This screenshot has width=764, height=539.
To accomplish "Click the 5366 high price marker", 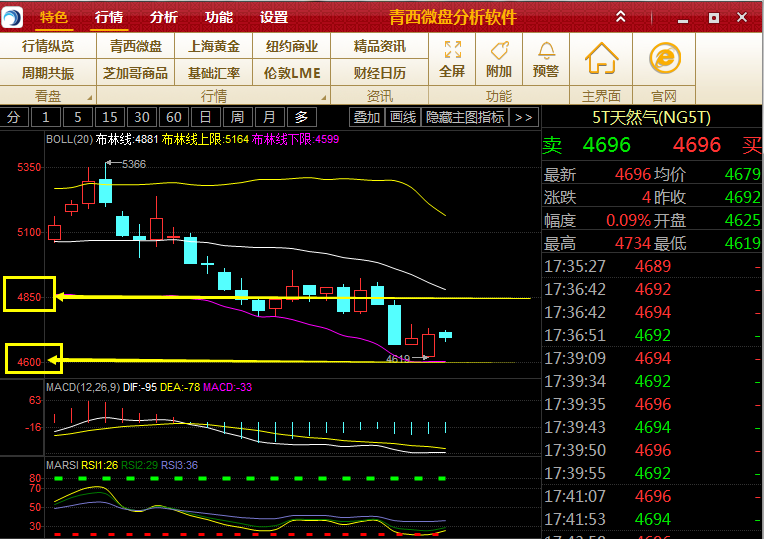I will click(134, 164).
